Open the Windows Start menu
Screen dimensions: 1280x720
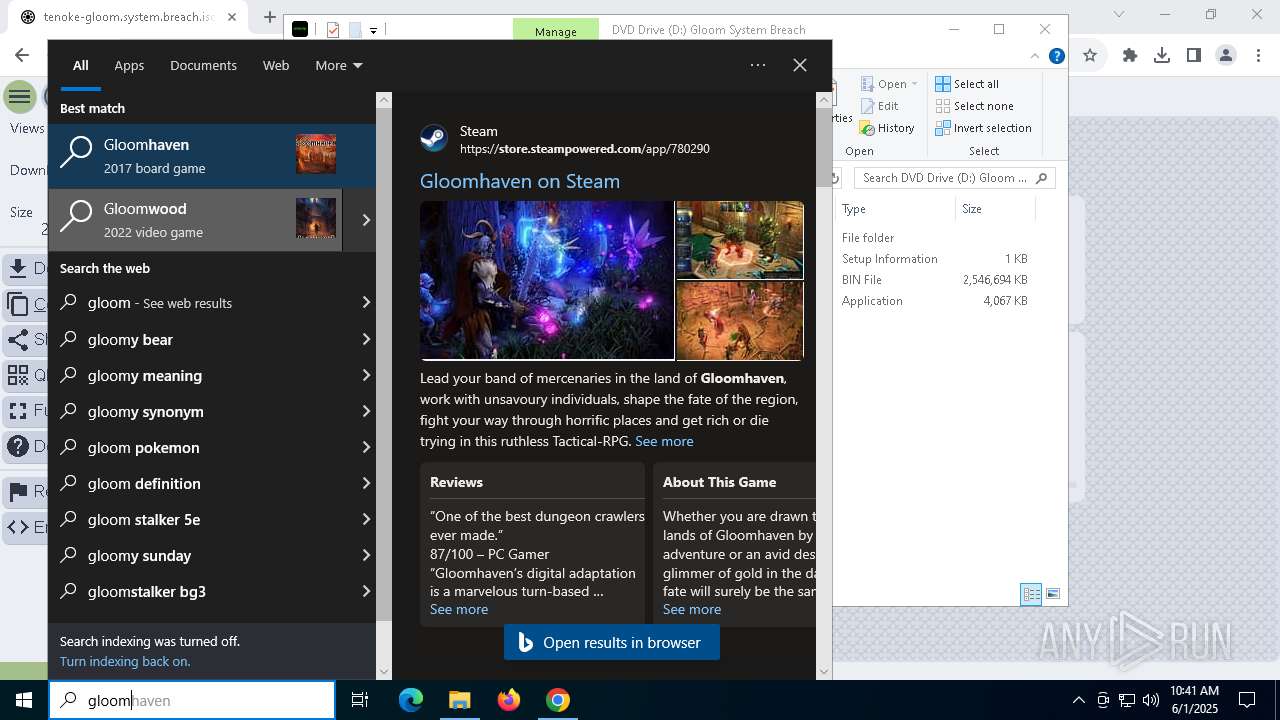(x=24, y=700)
